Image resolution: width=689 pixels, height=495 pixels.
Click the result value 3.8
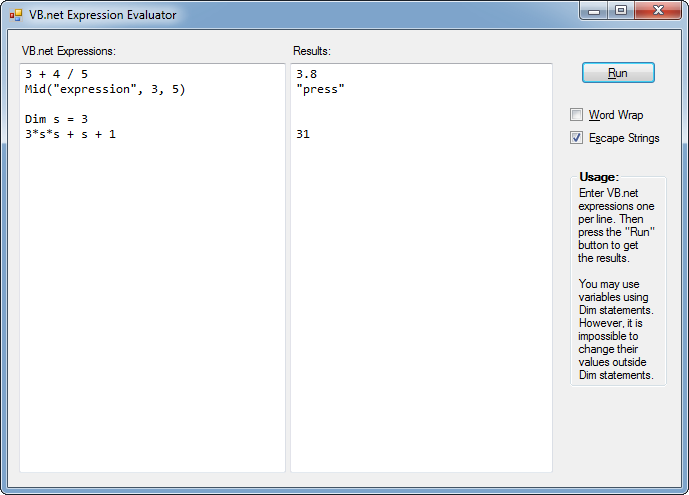tap(306, 74)
